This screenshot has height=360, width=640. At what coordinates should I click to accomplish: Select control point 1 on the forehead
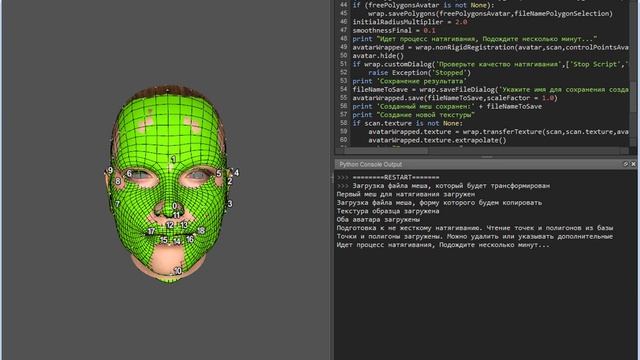(x=173, y=159)
